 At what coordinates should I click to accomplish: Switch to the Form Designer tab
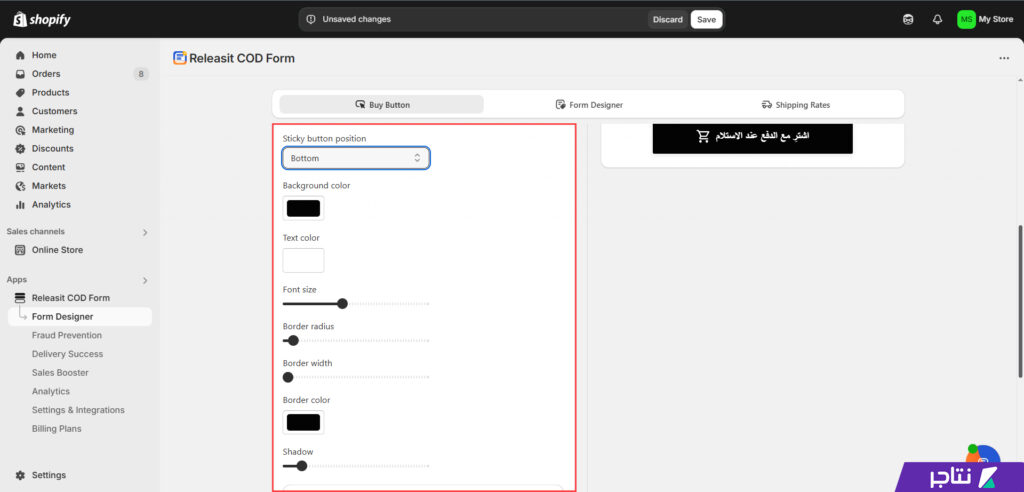pos(589,105)
